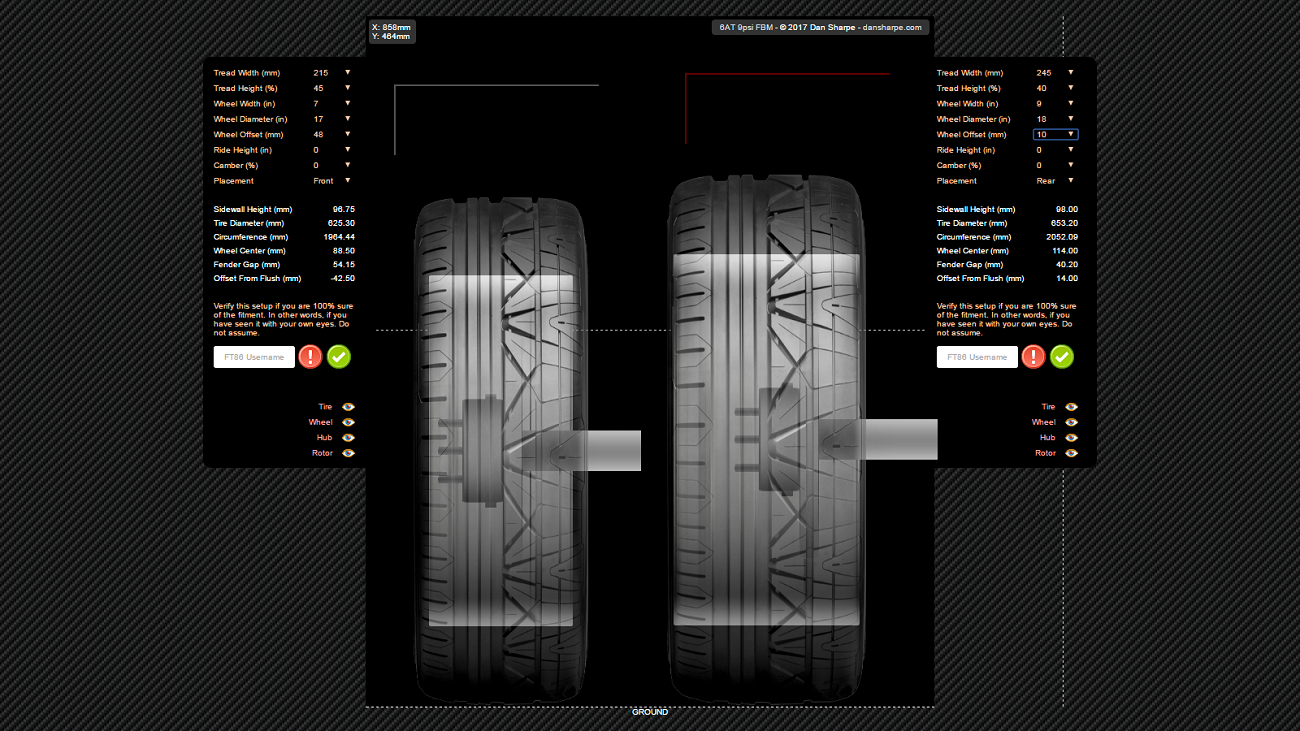The image size is (1300, 731).
Task: Toggle Tire visibility eye in left panel
Action: [x=348, y=407]
